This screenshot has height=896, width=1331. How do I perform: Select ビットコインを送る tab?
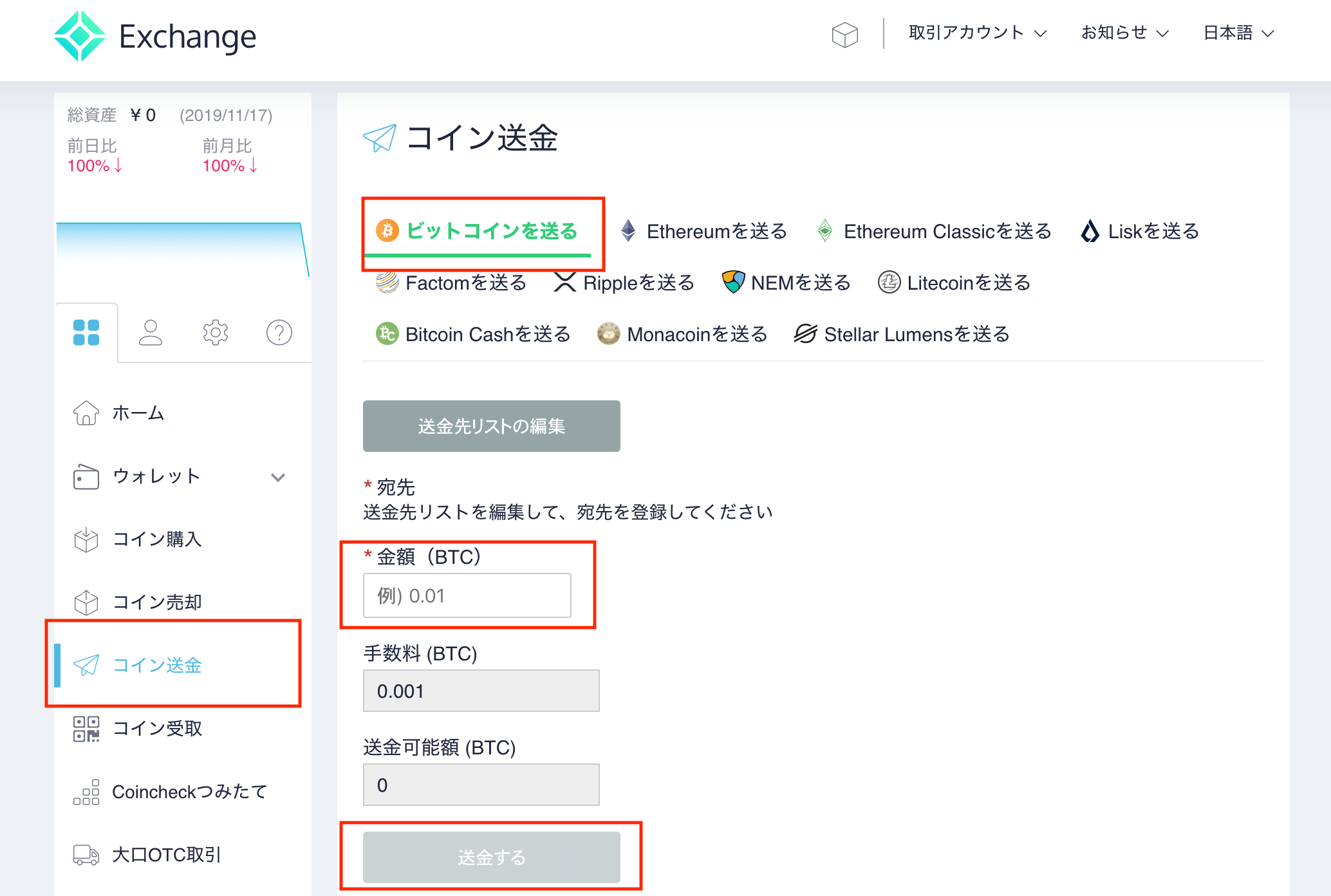pyautogui.click(x=477, y=230)
